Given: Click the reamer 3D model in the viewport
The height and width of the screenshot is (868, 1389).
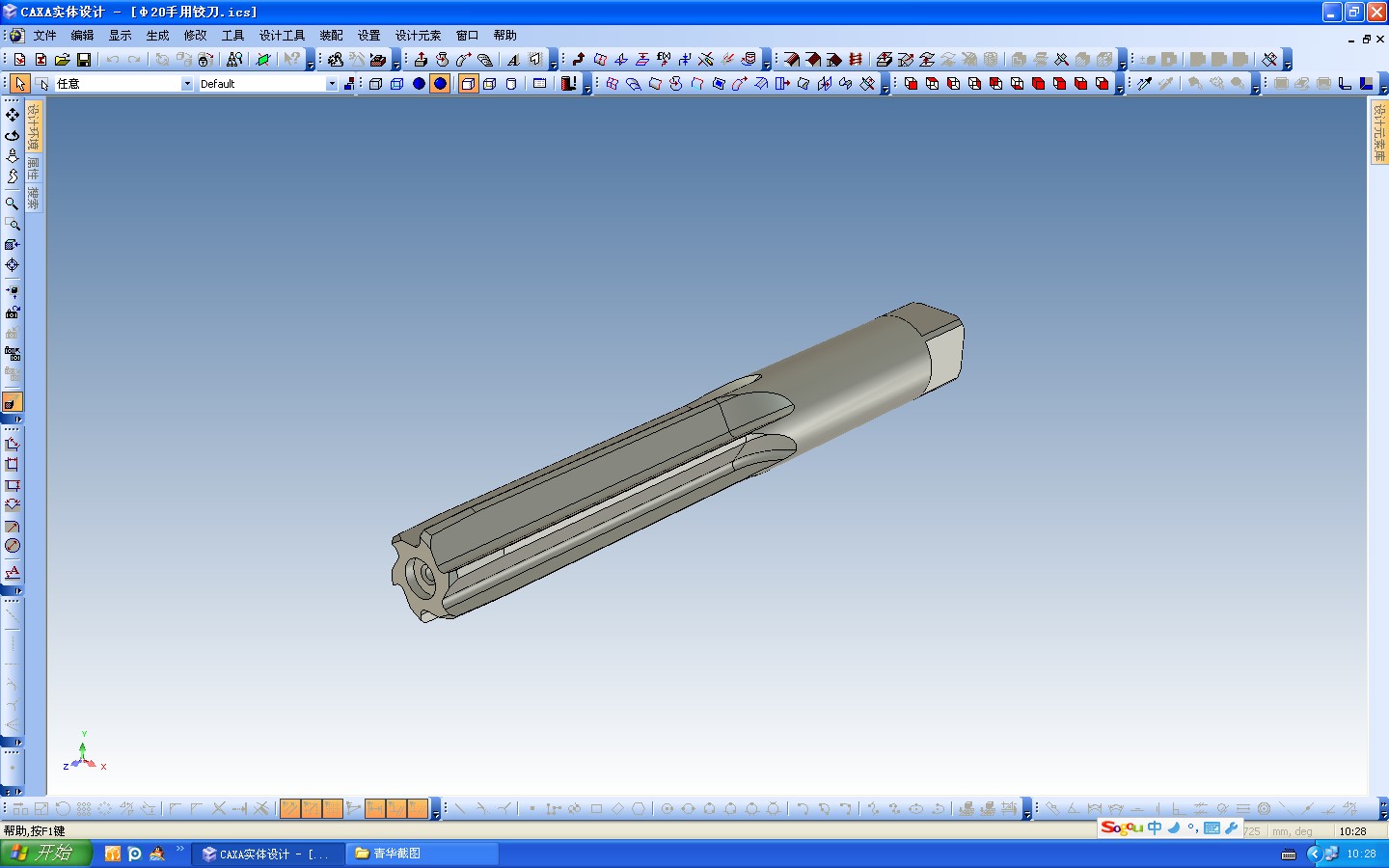Looking at the screenshot, I should (679, 461).
